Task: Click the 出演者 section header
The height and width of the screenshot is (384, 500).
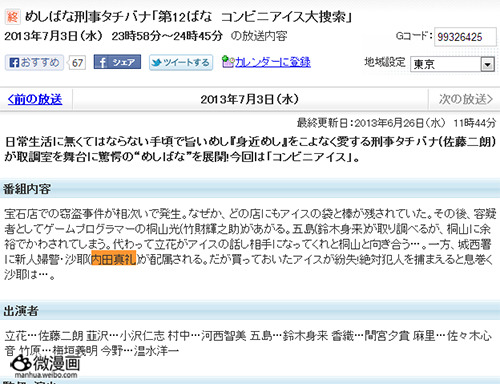Action: point(21,311)
